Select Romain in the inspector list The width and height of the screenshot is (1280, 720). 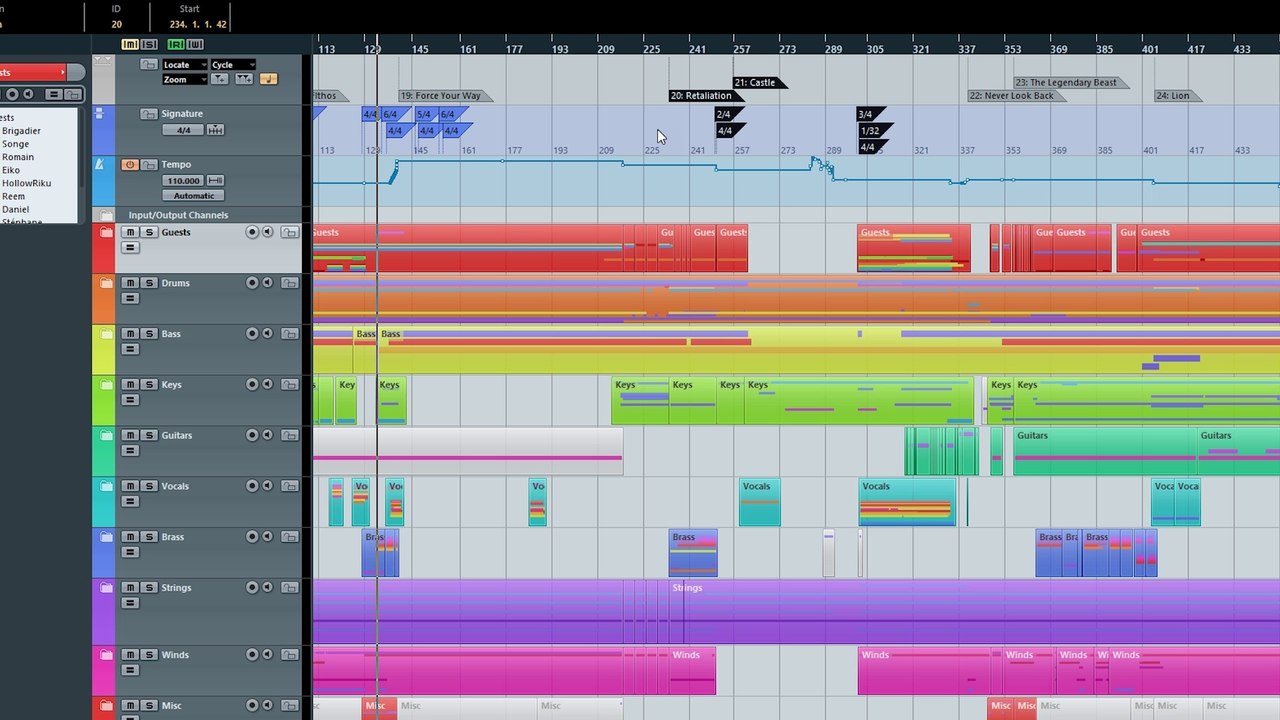(x=18, y=157)
